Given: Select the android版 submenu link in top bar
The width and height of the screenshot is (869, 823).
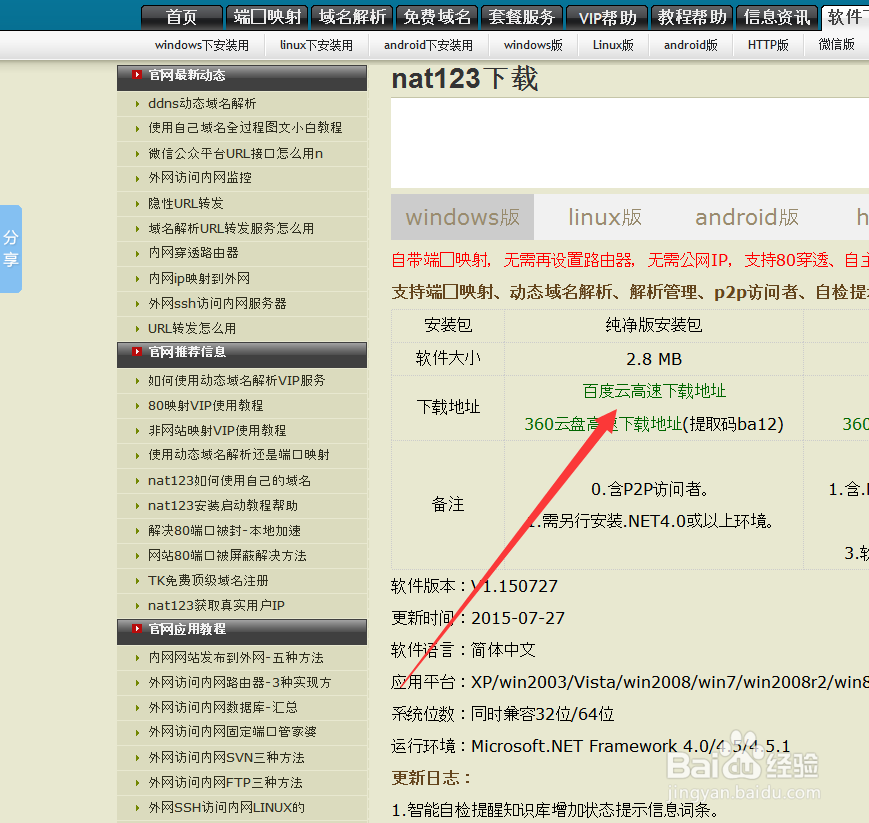Looking at the screenshot, I should (691, 45).
